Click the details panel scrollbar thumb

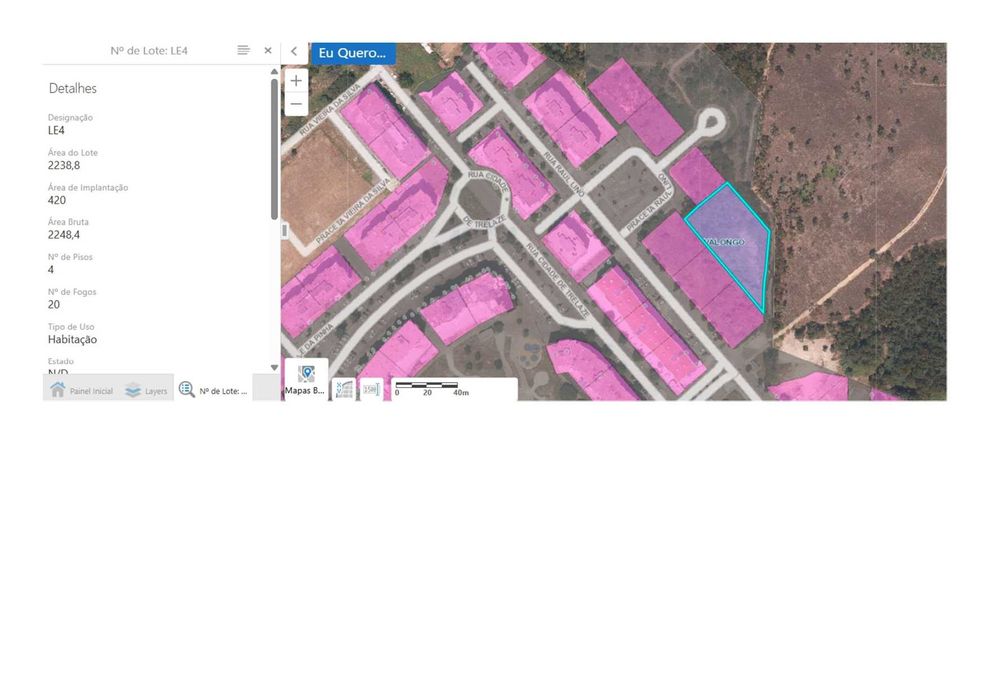tap(274, 149)
